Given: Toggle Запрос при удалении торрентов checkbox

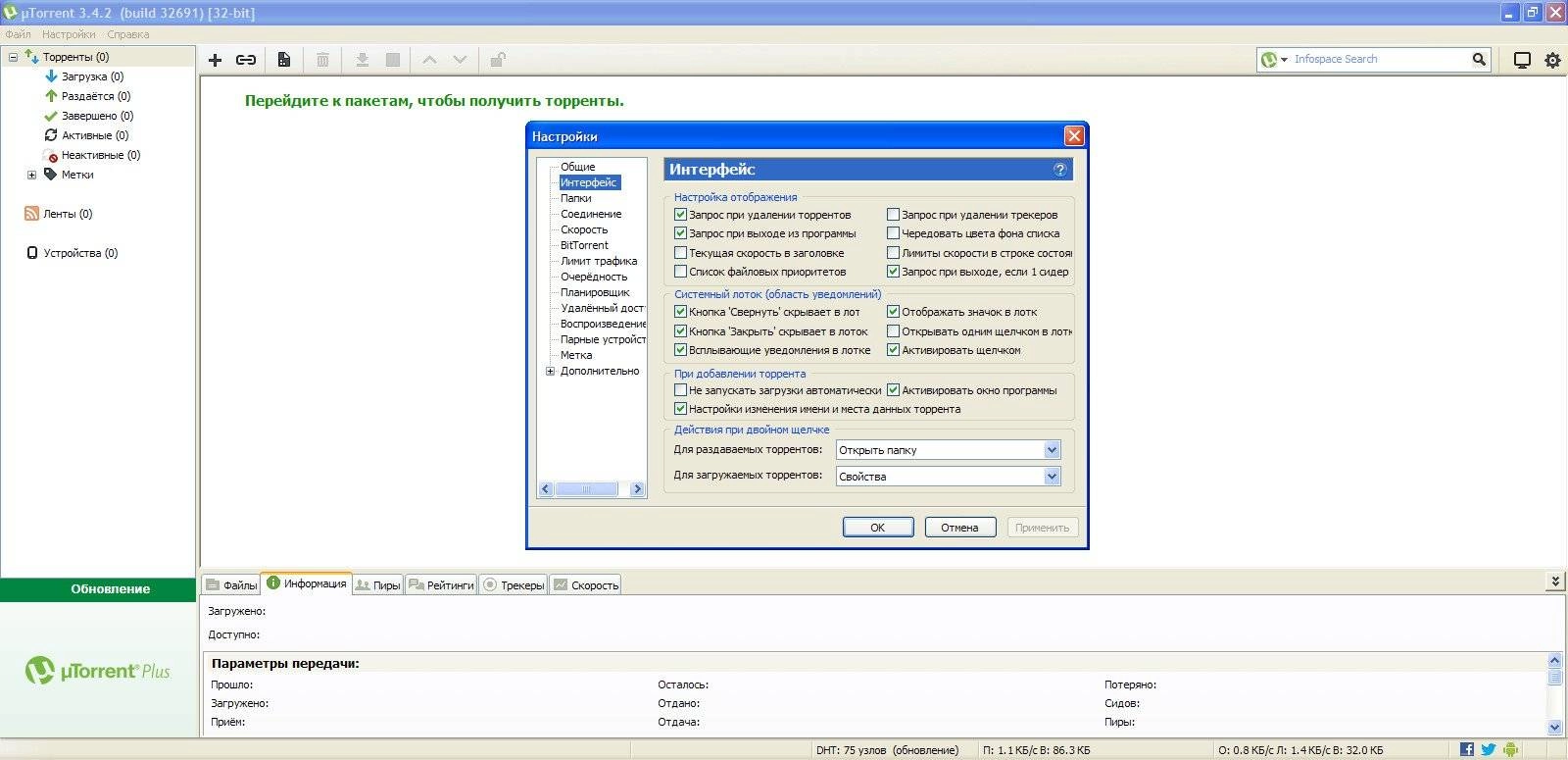Looking at the screenshot, I should pos(680,214).
